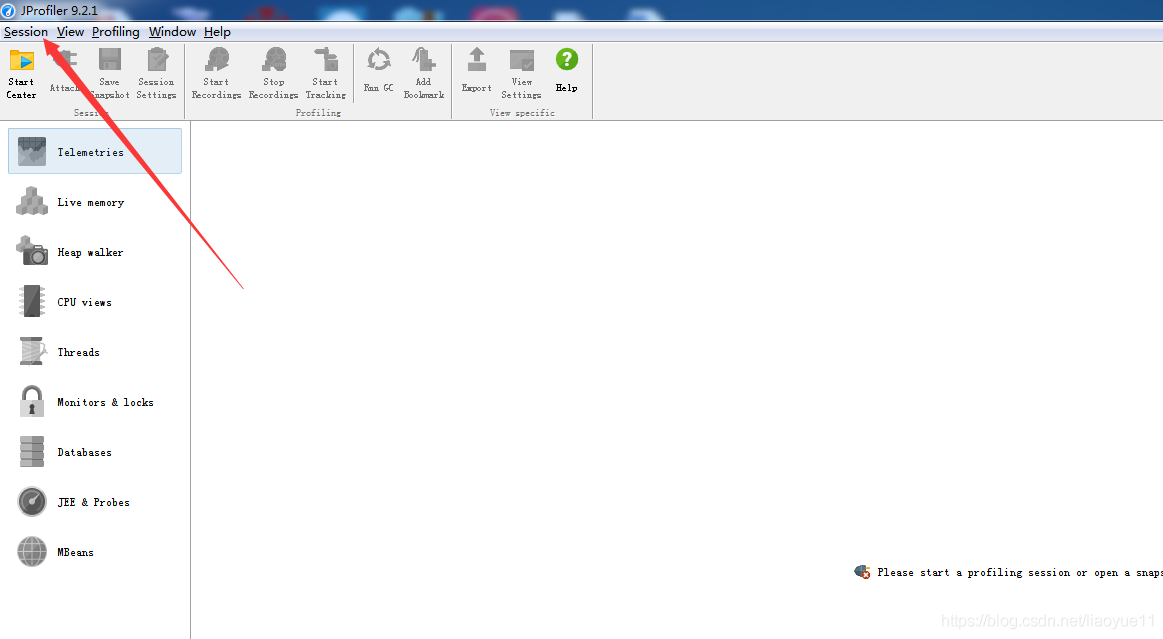
Task: Click the JProfiler title bar icon
Action: (x=8, y=10)
